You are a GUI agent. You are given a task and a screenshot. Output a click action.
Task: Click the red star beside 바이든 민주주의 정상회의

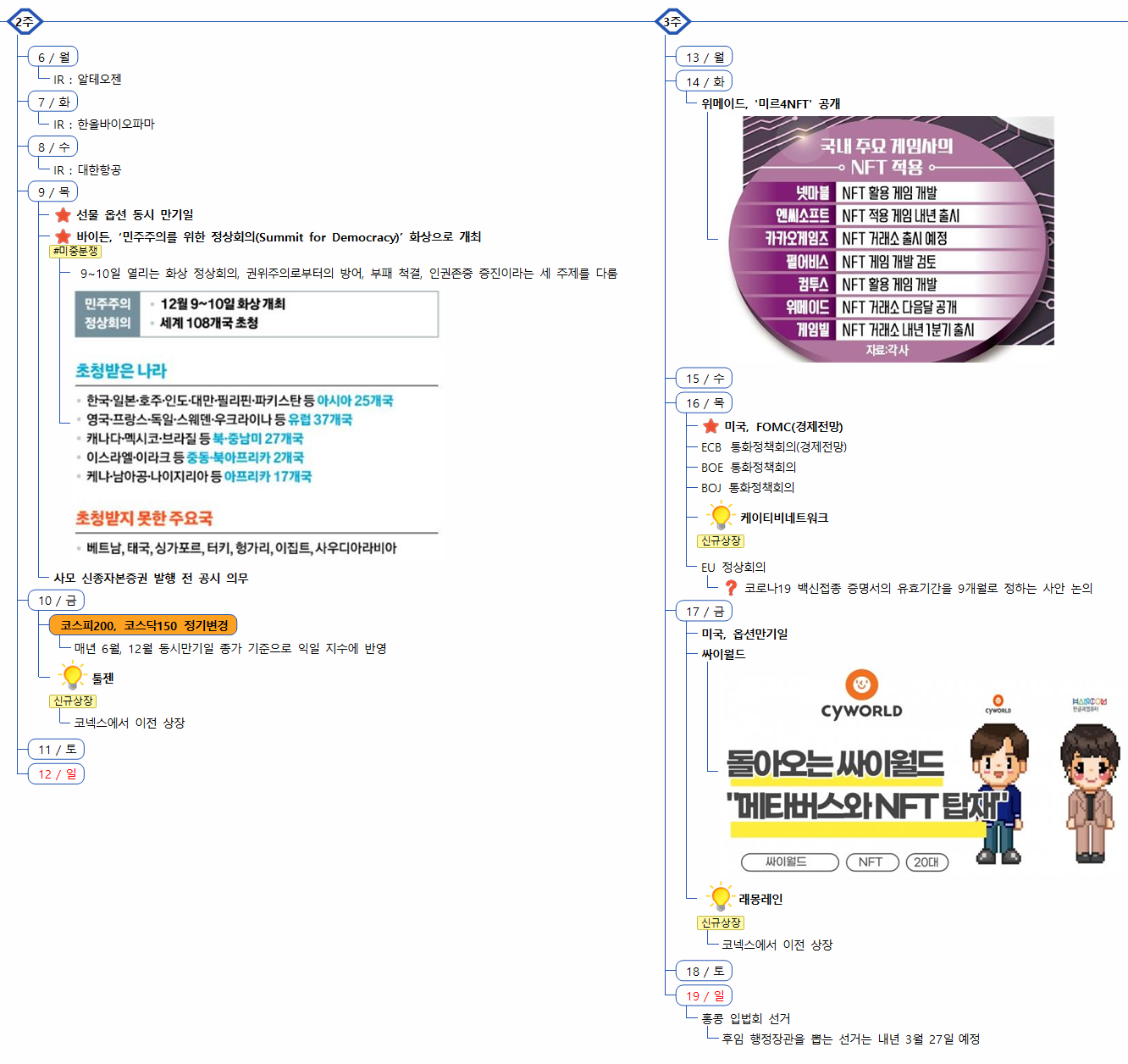63,236
